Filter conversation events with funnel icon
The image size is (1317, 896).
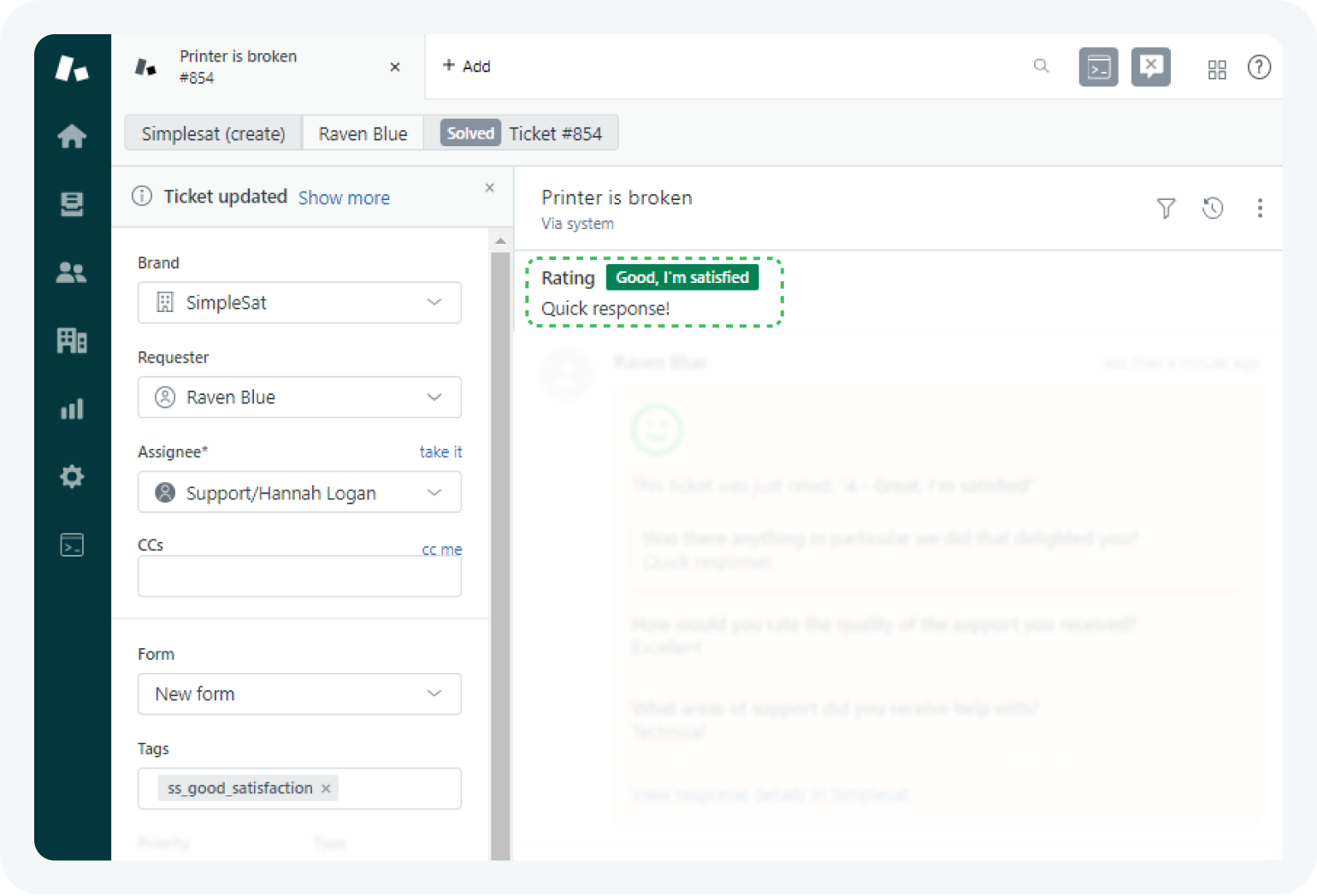click(x=1166, y=208)
